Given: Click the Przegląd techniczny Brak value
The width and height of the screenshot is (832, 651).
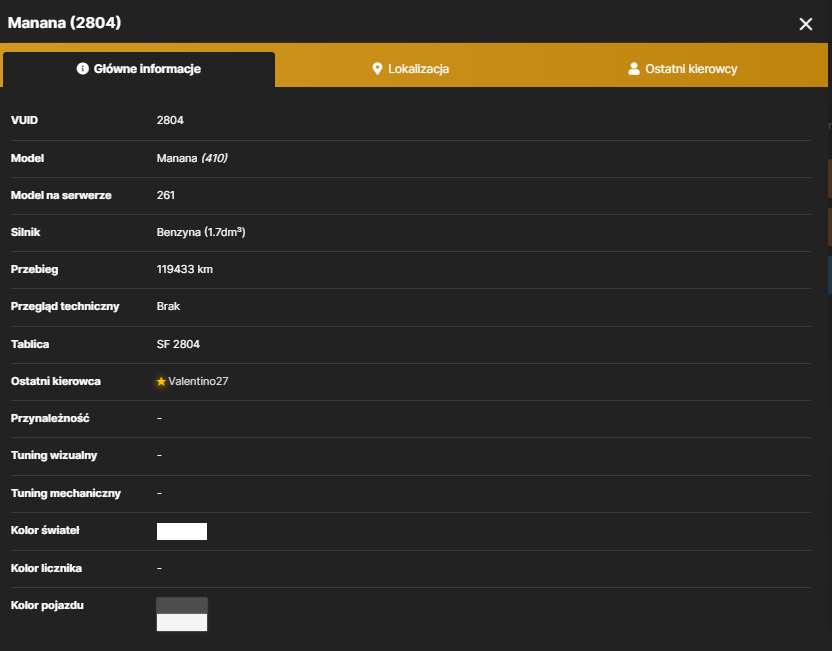Looking at the screenshot, I should 168,307.
